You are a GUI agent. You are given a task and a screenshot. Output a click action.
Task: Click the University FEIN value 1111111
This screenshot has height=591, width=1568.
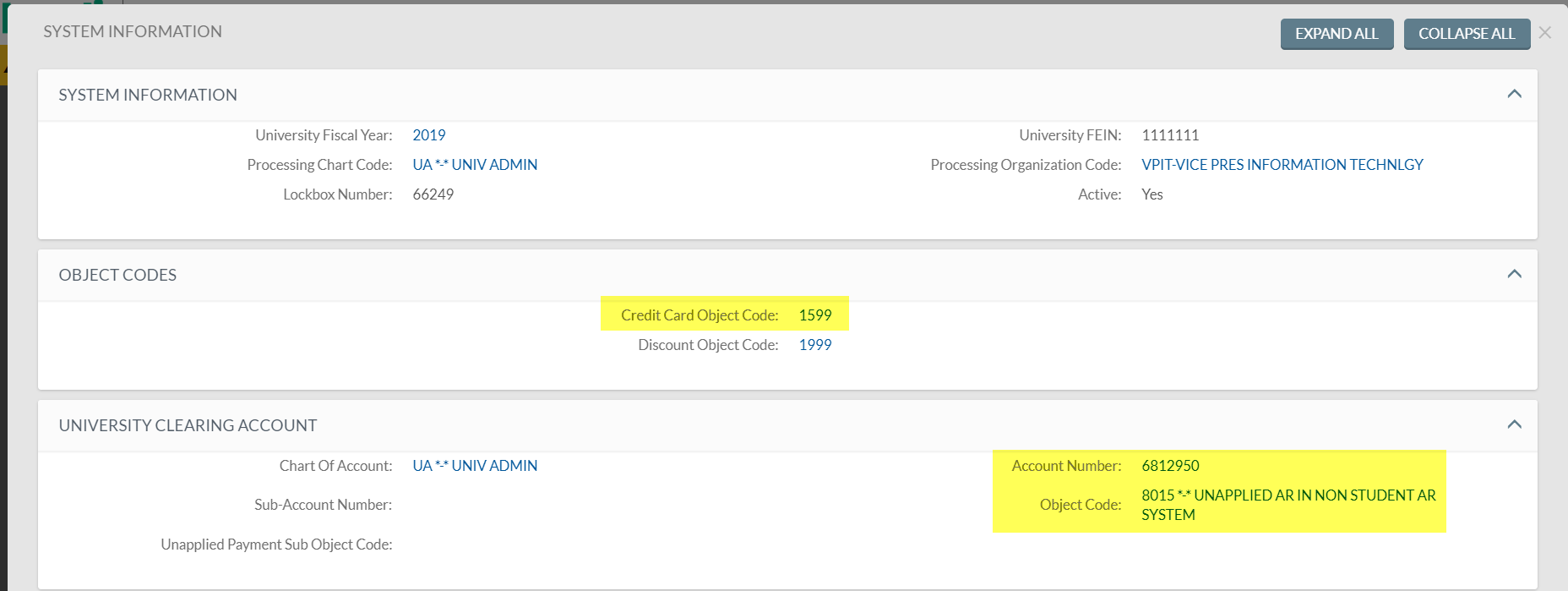click(x=1170, y=135)
